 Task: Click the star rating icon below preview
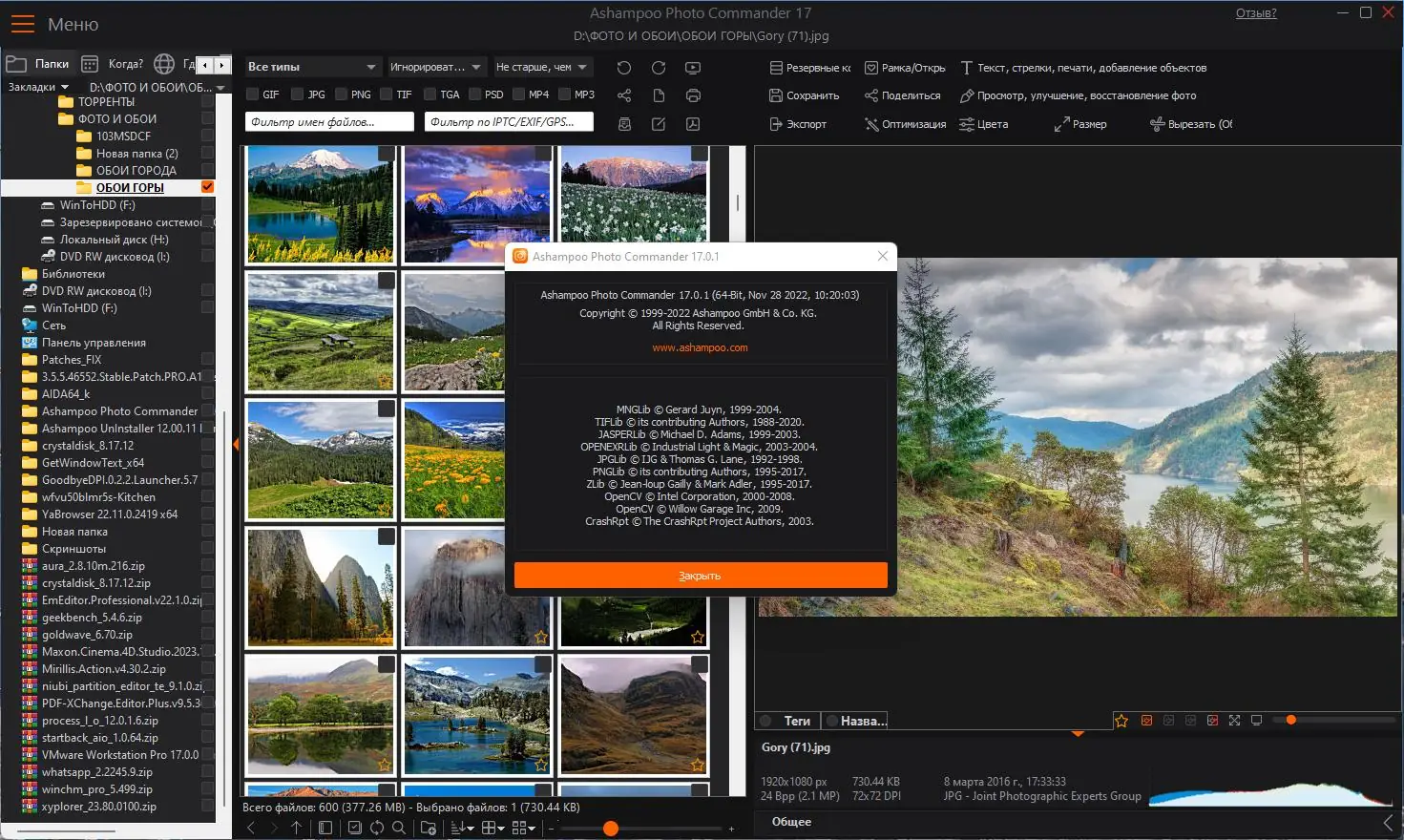click(1121, 721)
